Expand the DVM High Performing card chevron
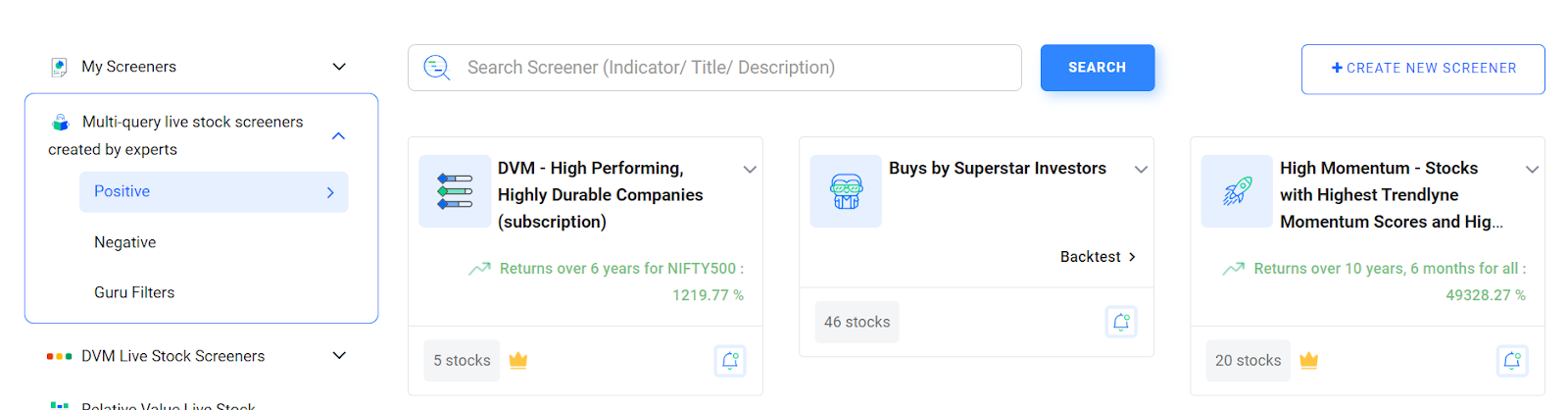The height and width of the screenshot is (410, 1568). click(750, 170)
